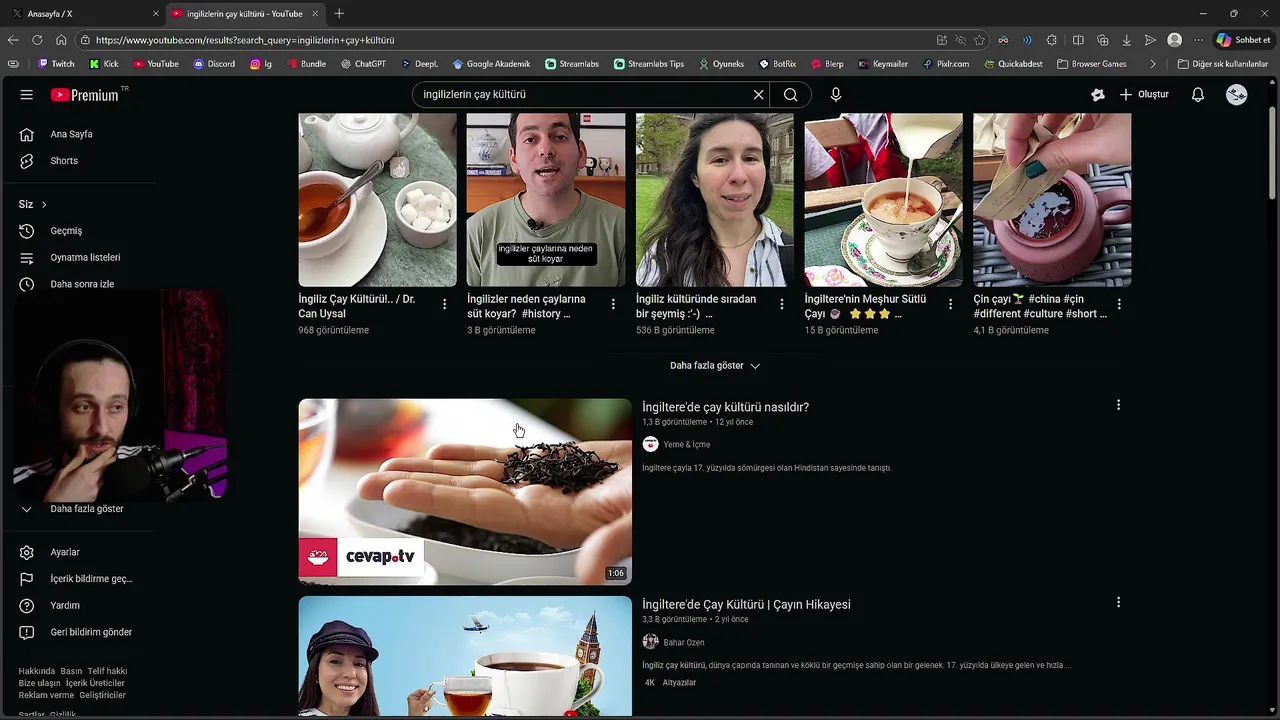Viewport: 1280px width, 720px height.
Task: Open options for İngiltere'nin Meşhur Sütlü Çayı
Action: point(951,304)
